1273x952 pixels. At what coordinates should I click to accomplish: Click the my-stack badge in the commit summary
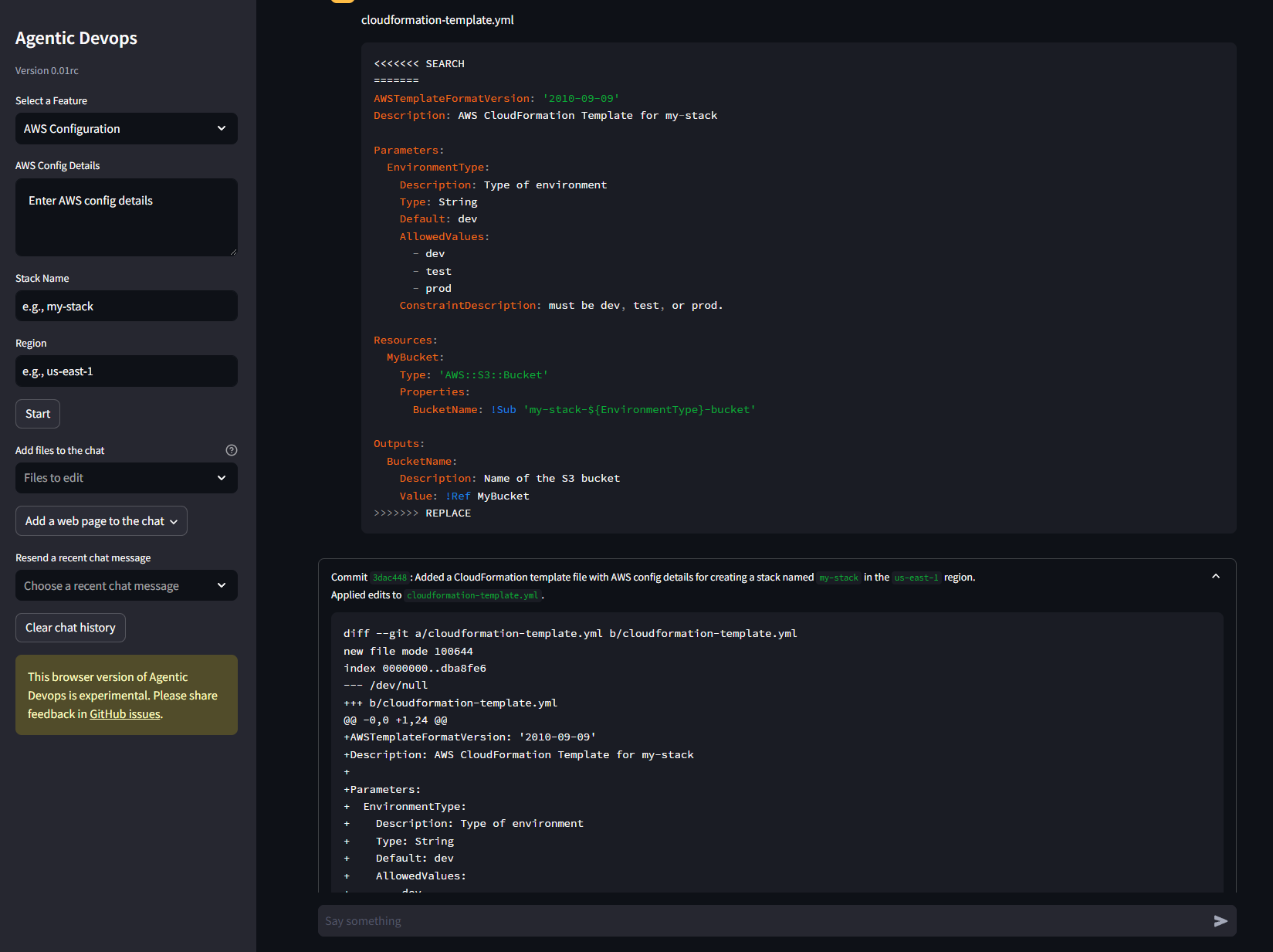[838, 578]
